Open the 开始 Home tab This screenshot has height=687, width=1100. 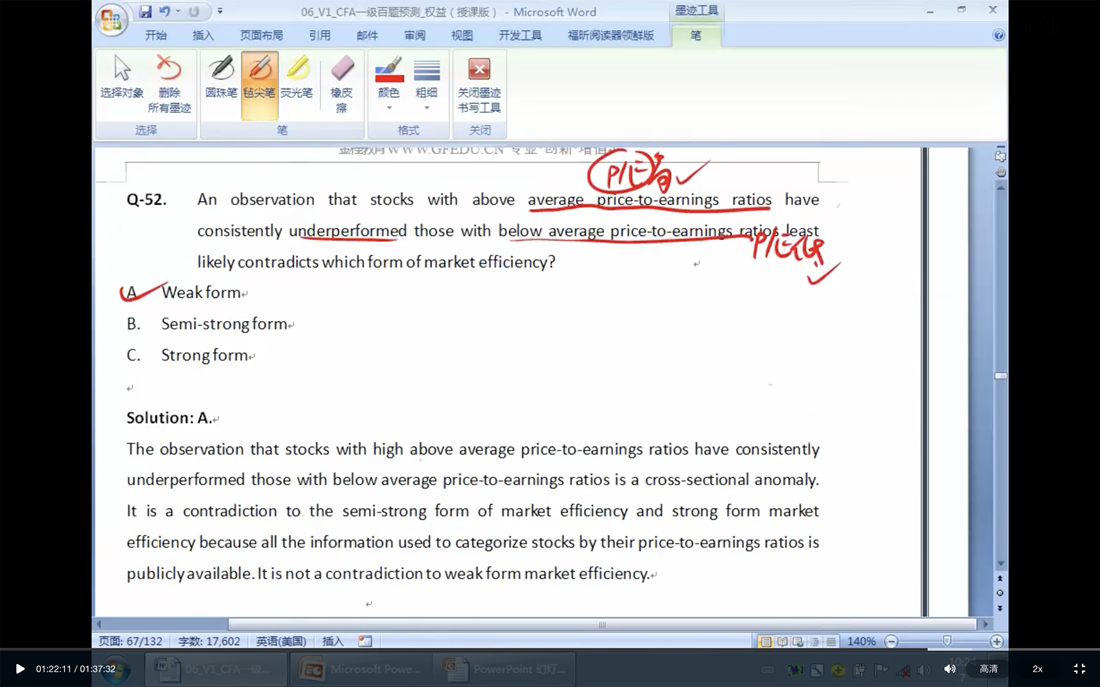[156, 35]
